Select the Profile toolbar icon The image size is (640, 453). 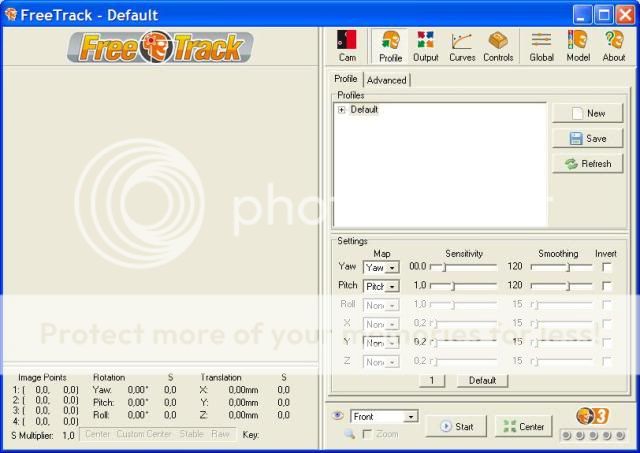coord(390,45)
